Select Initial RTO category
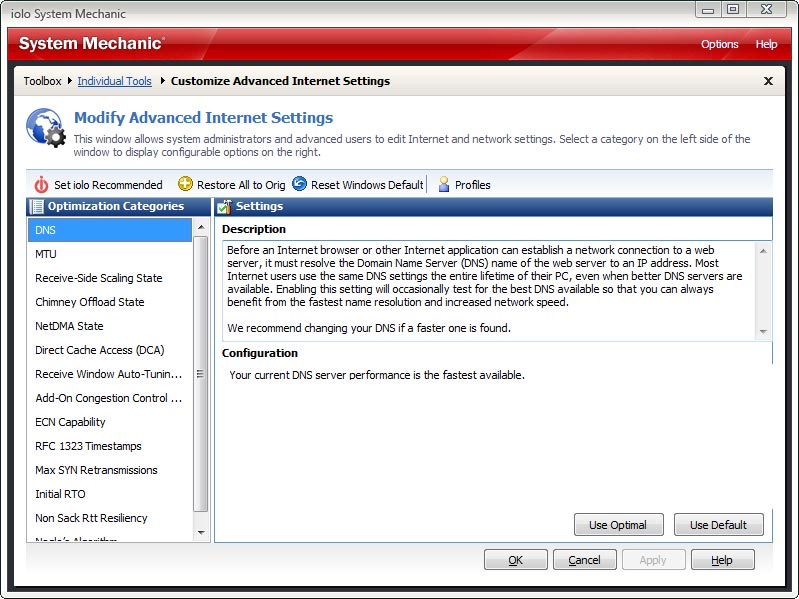799x599 pixels. [110, 494]
